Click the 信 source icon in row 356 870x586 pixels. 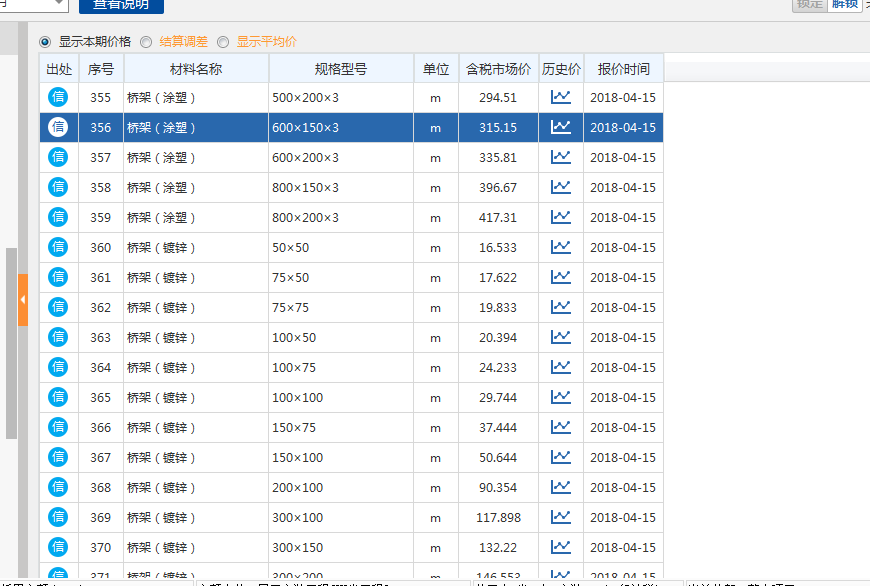click(x=58, y=127)
